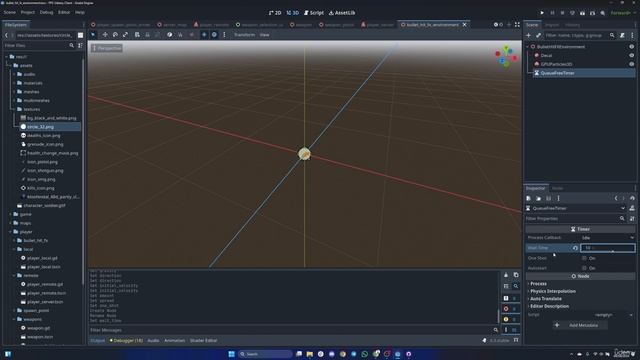Expand the Physics Interpolation section
640x360 pixels.
pyautogui.click(x=553, y=291)
